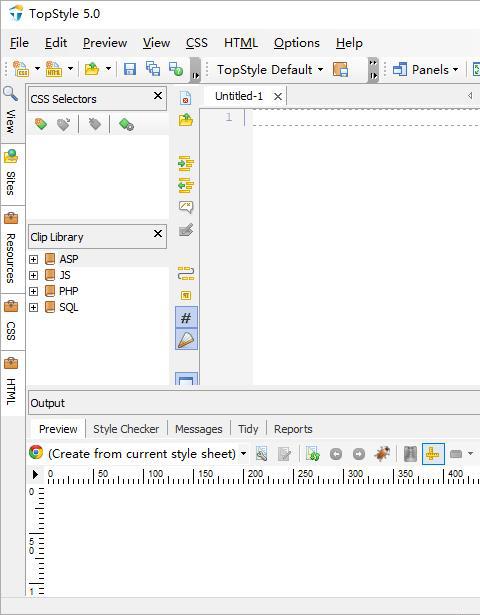This screenshot has width=480, height=615.
Task: Open the Sites sidebar tab
Action: coord(11,175)
